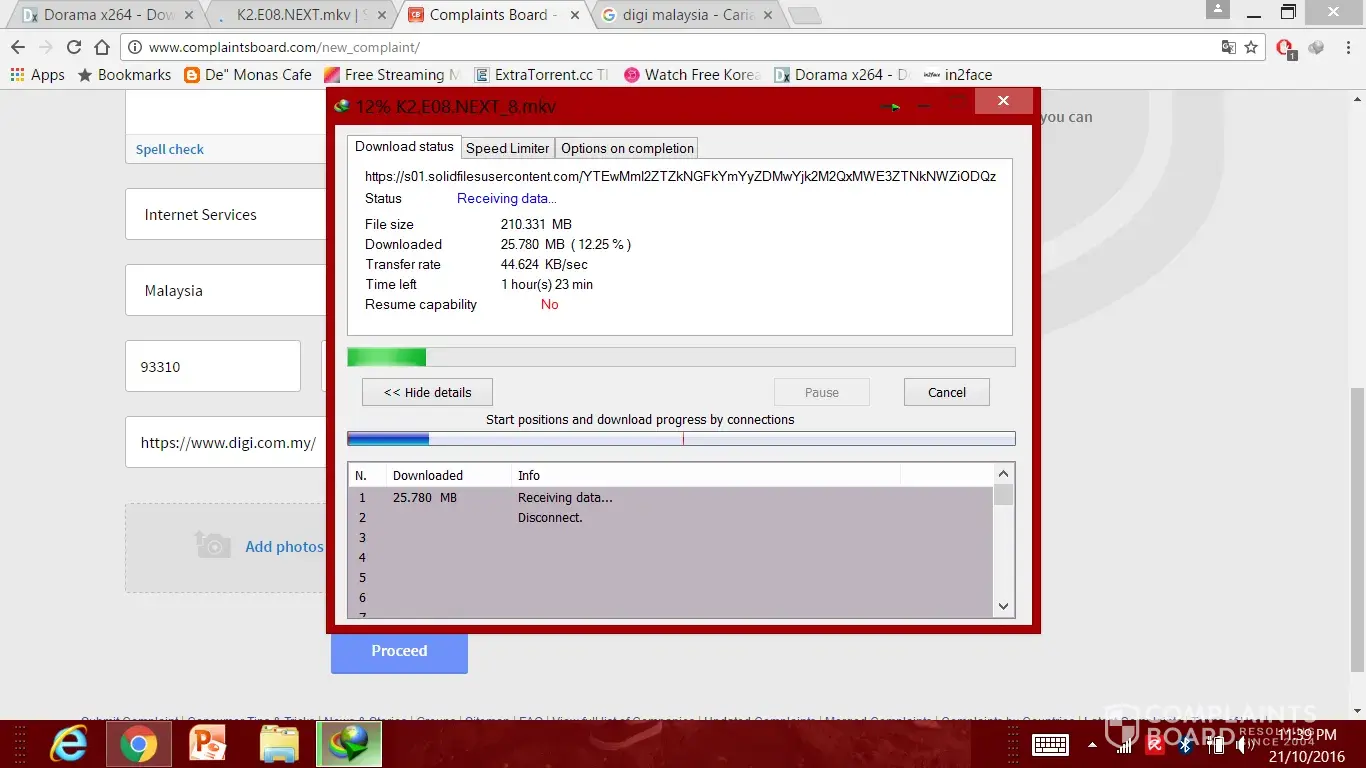Click the Chrome home button
1366x768 pixels.
[x=102, y=47]
